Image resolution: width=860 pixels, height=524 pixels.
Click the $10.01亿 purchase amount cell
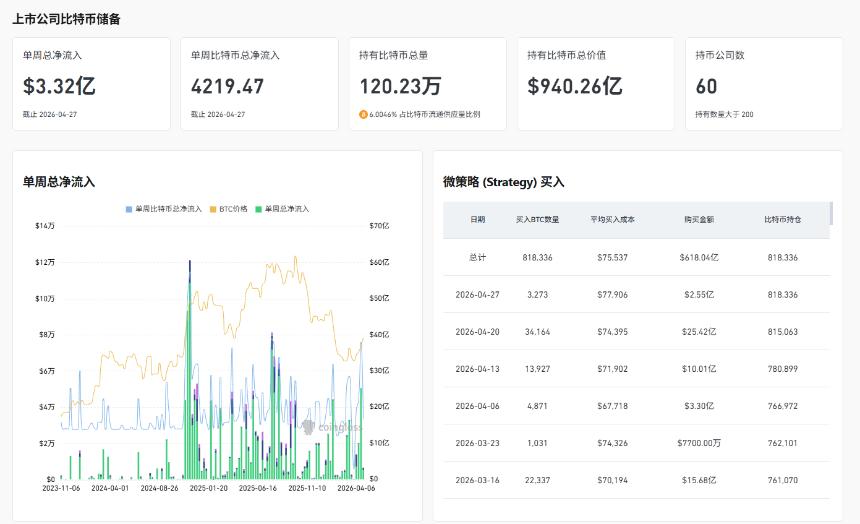pos(699,369)
